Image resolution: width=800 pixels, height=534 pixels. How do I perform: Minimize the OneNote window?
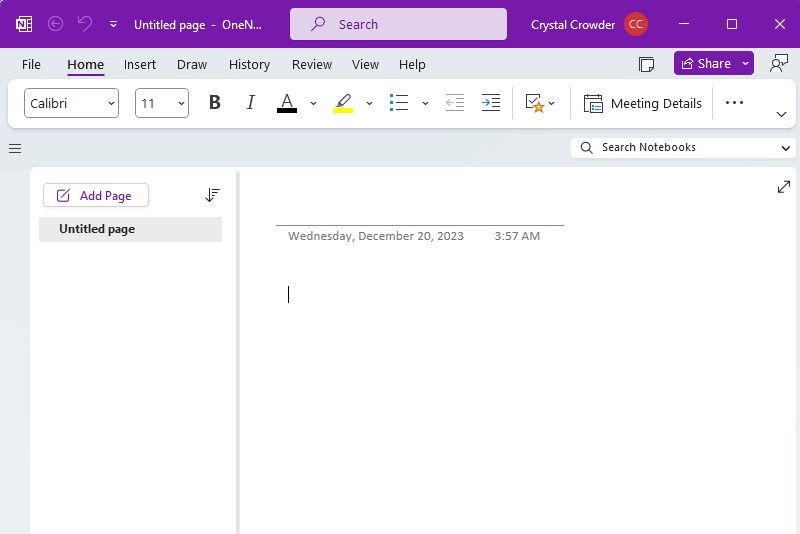tap(684, 24)
